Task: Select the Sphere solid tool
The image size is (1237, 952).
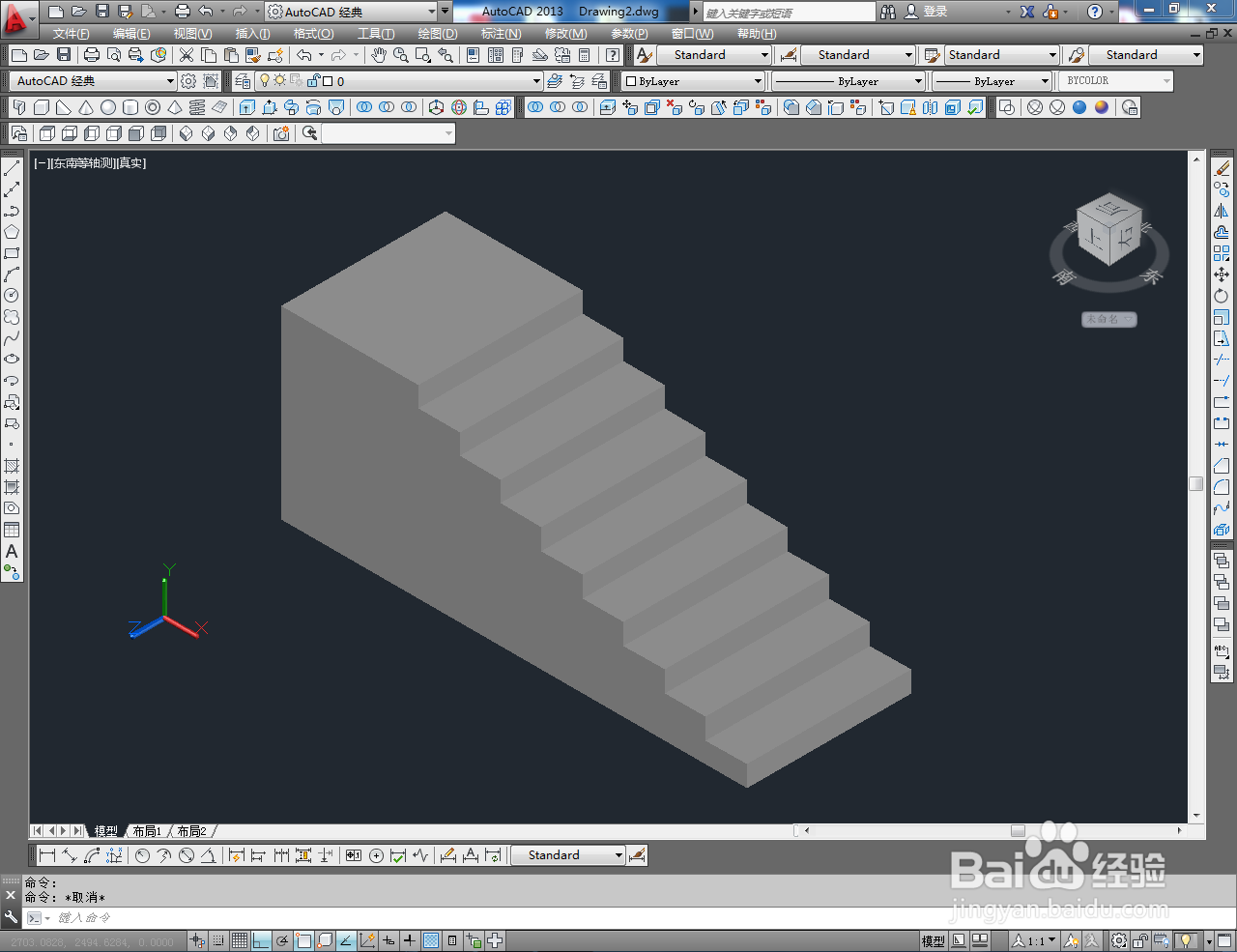Action: (108, 107)
